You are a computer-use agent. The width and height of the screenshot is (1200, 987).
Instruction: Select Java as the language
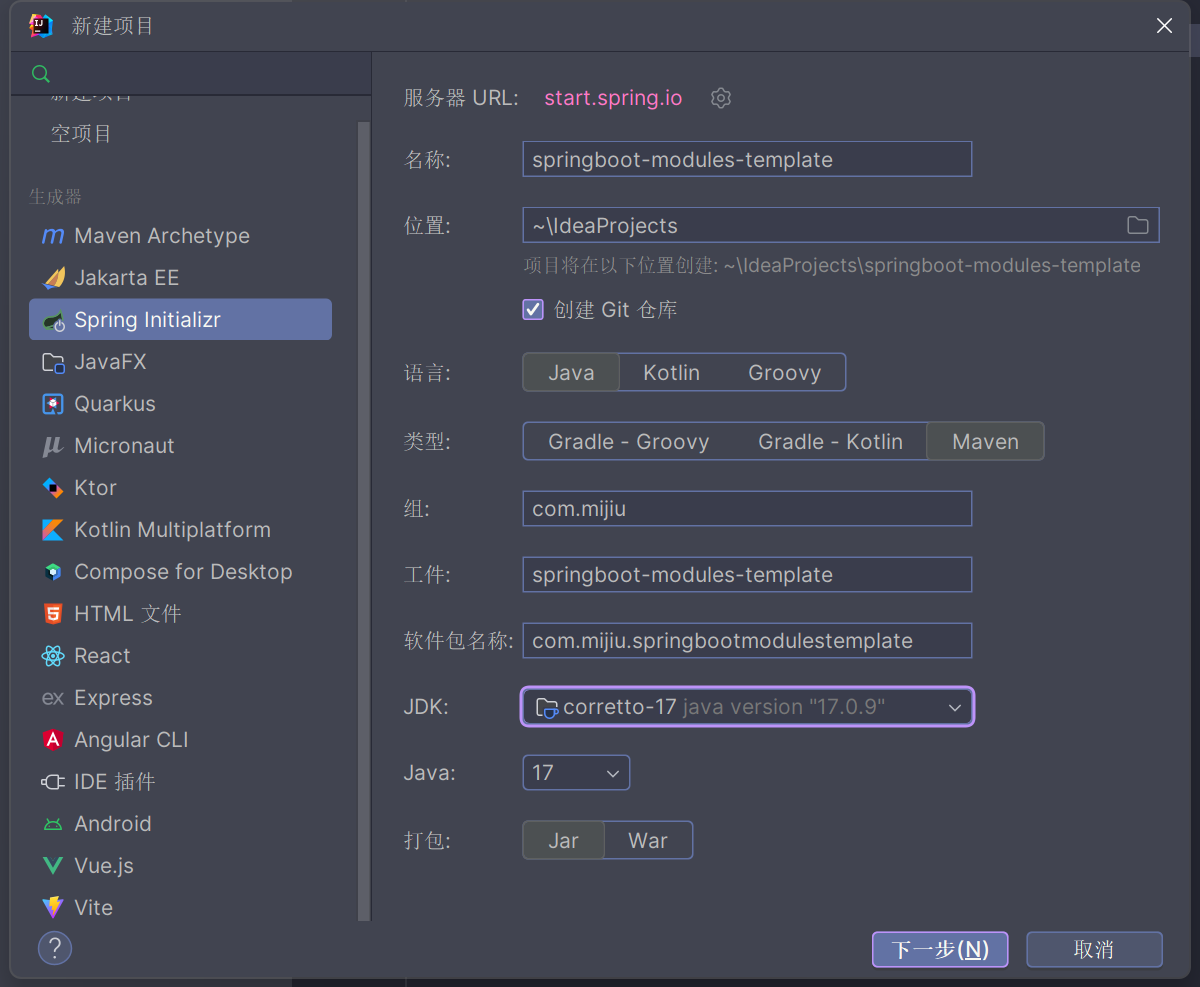click(571, 373)
